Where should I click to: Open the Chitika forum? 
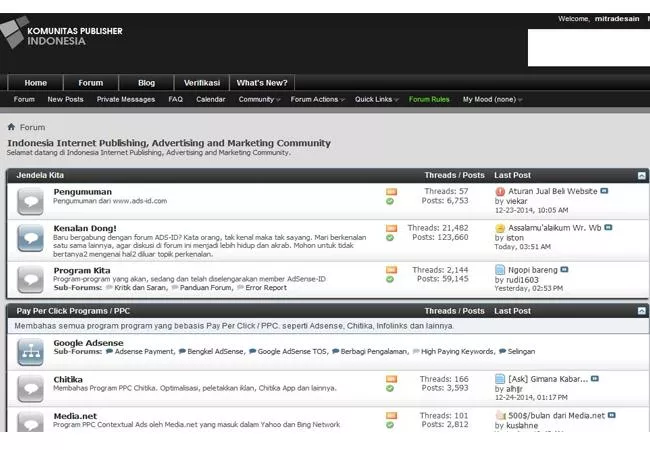tap(68, 380)
